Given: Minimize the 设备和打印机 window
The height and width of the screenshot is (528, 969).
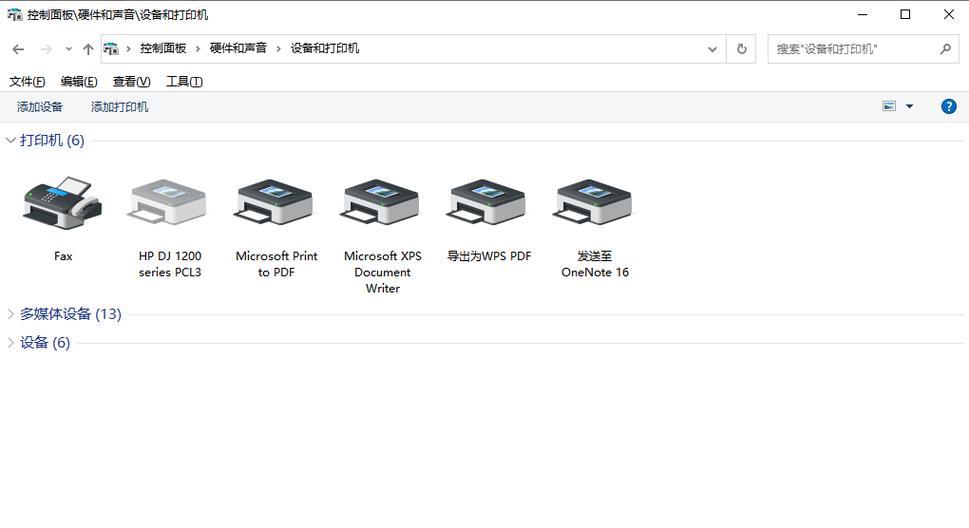Looking at the screenshot, I should (863, 14).
